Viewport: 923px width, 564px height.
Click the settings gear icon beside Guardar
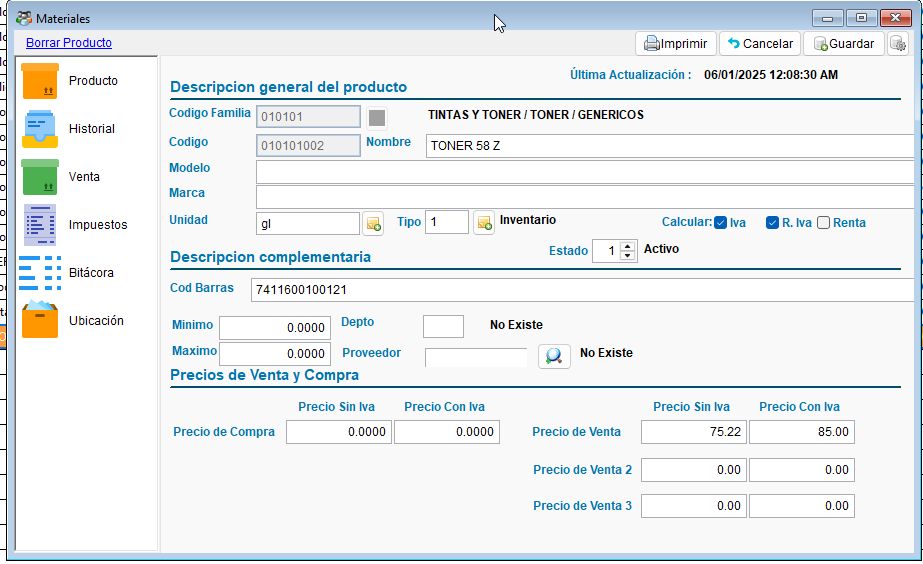898,44
